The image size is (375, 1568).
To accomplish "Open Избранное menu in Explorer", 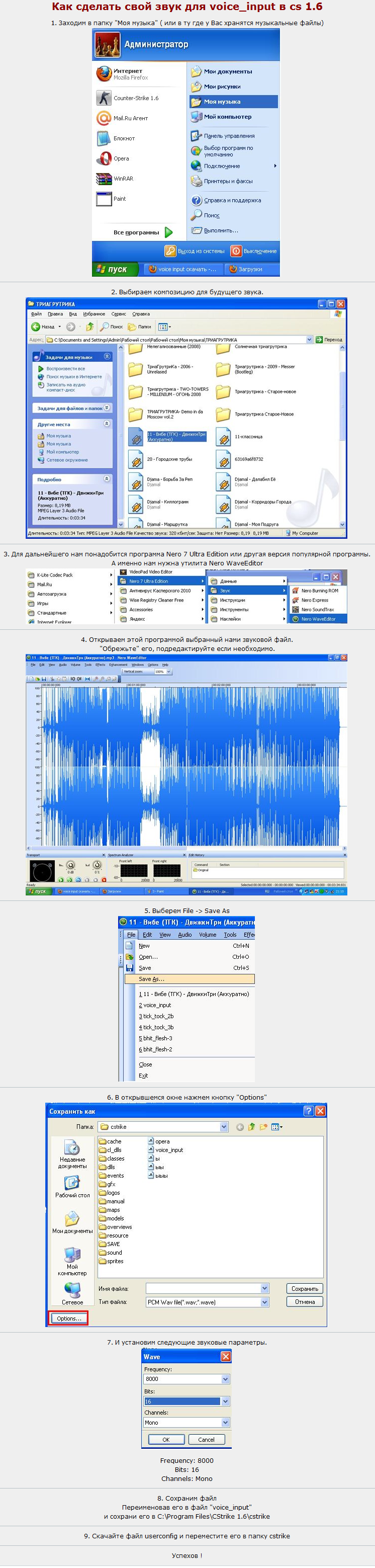I will coord(94,314).
